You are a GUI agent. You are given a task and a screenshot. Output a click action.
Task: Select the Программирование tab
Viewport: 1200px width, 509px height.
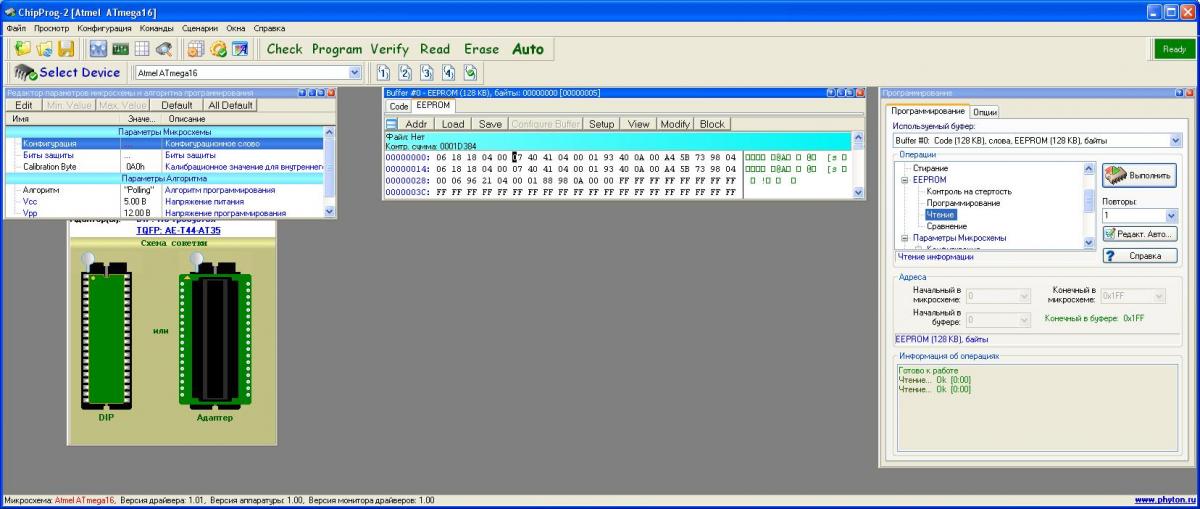coord(928,111)
